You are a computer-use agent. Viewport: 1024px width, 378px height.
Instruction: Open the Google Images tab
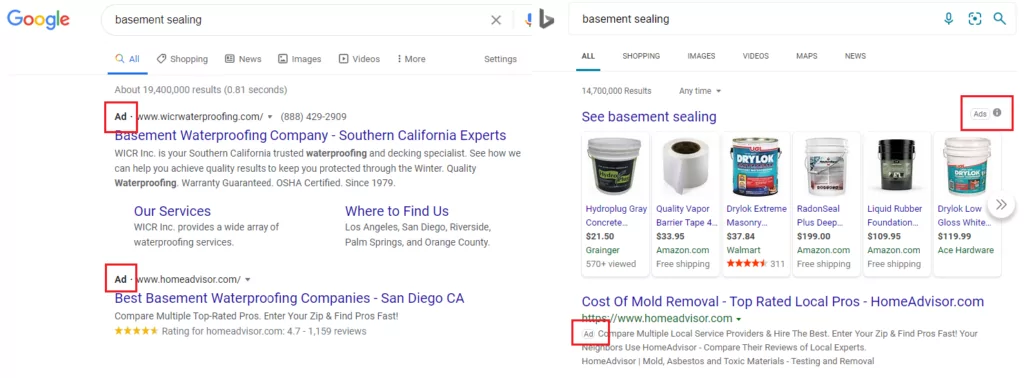click(x=300, y=59)
